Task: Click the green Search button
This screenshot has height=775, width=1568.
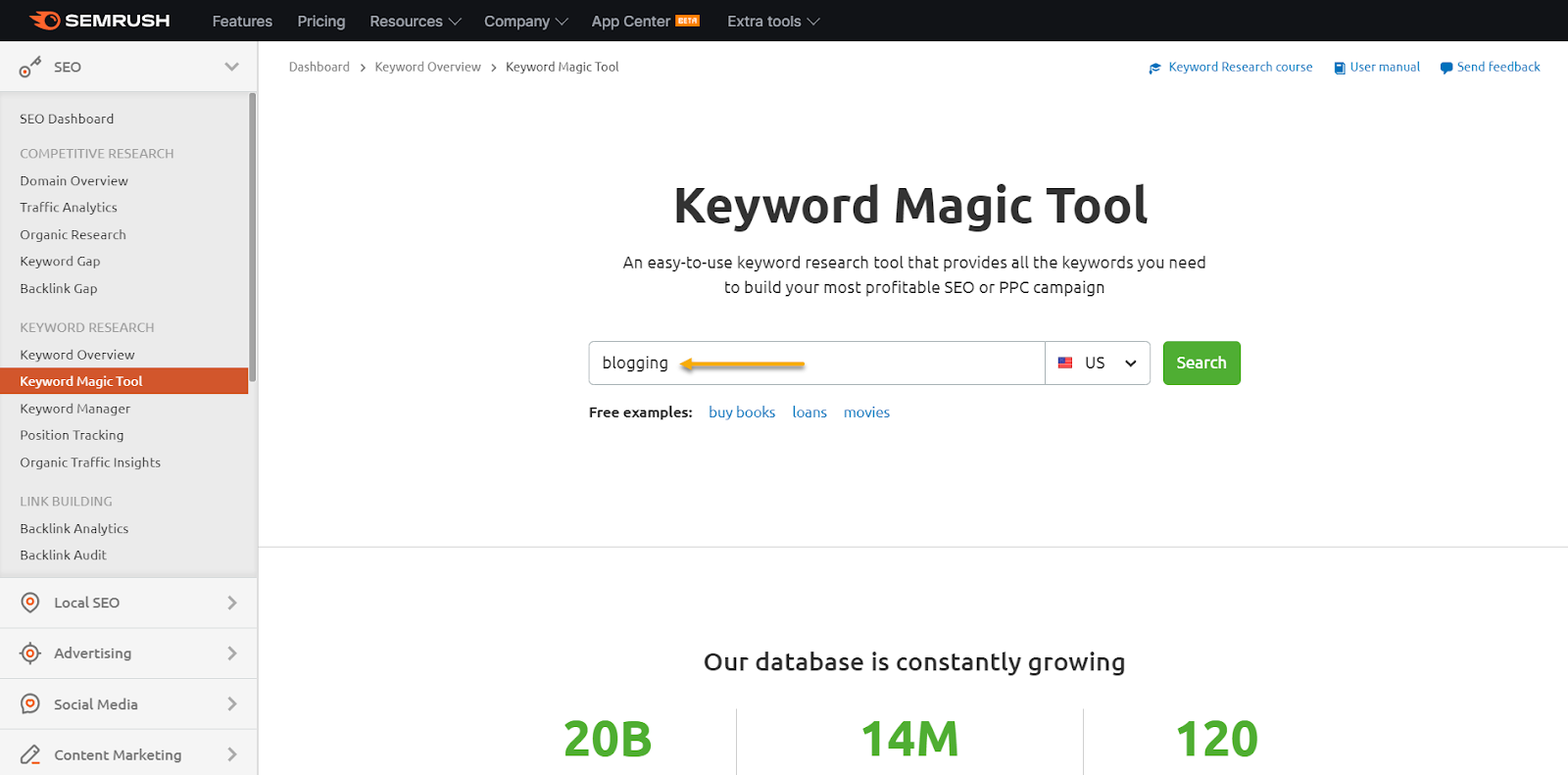Action: click(1201, 363)
